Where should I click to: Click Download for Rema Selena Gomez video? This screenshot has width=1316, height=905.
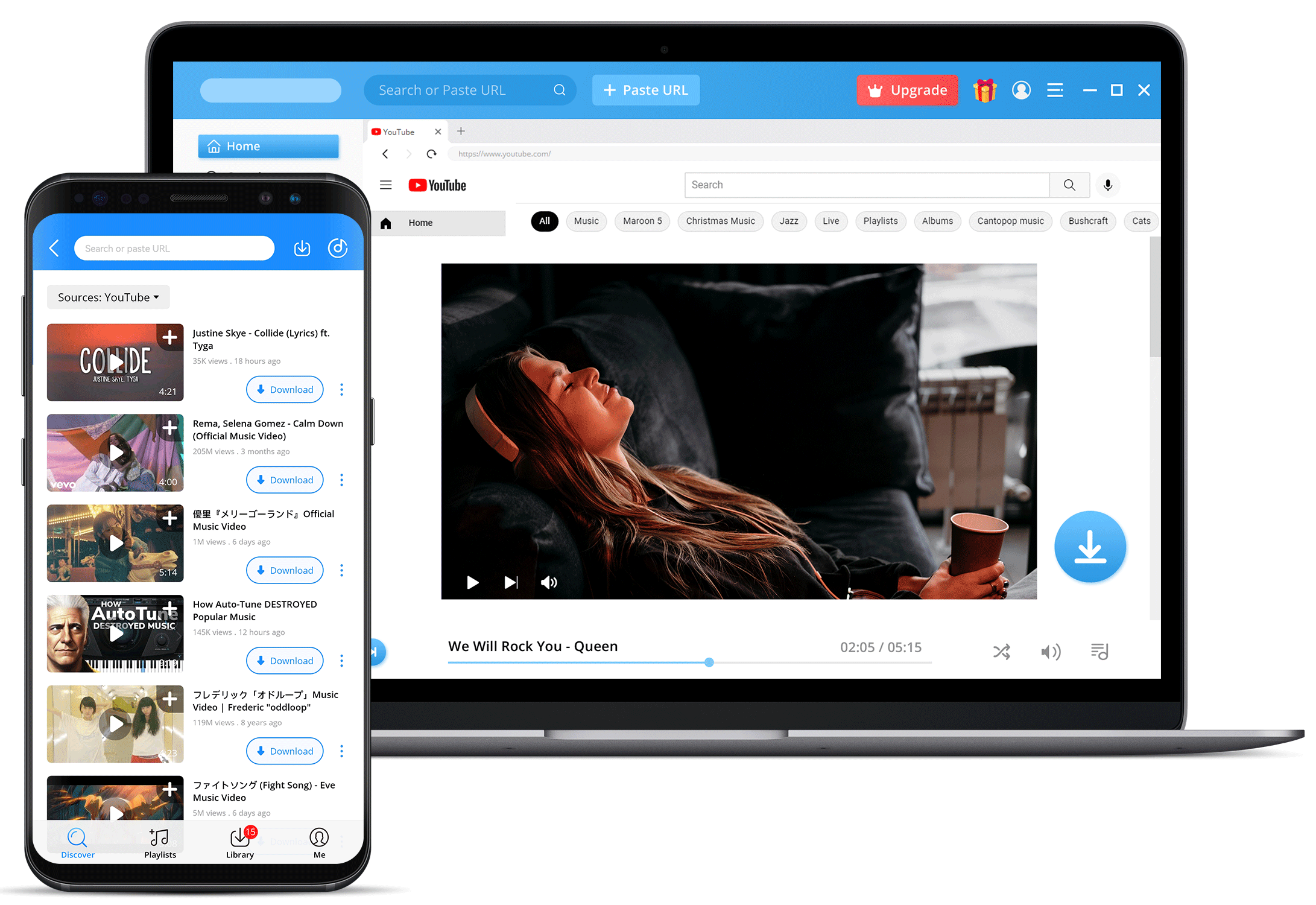(x=288, y=480)
